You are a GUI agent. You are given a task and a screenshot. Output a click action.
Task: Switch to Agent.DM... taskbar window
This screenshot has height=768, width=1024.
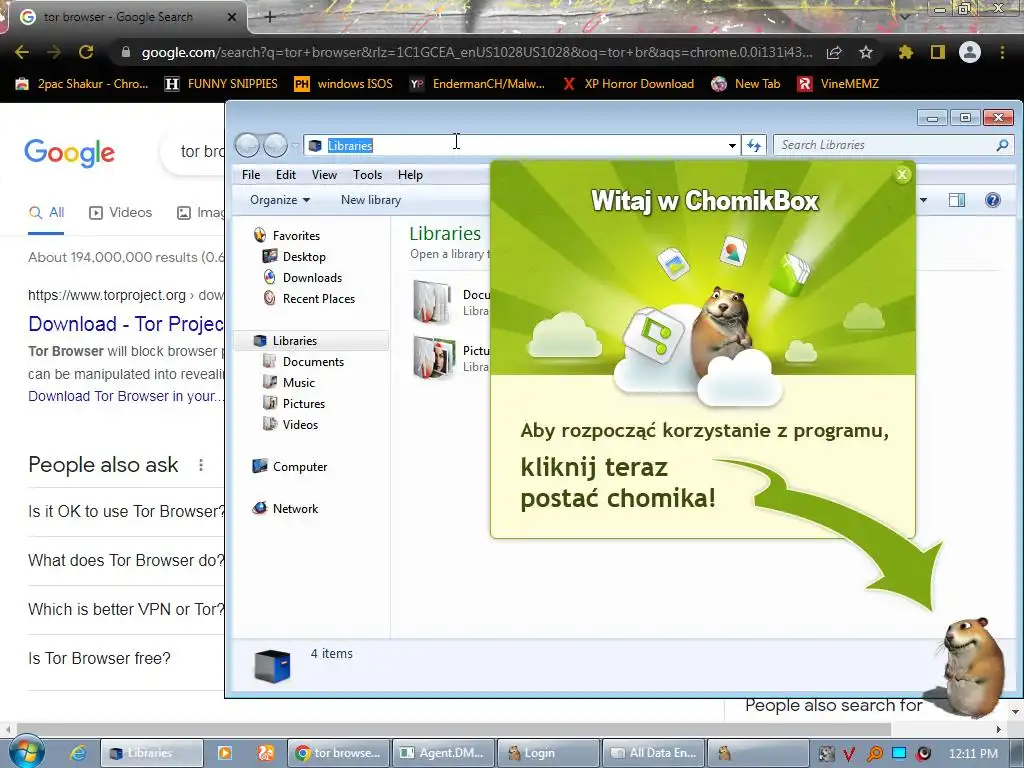[442, 753]
